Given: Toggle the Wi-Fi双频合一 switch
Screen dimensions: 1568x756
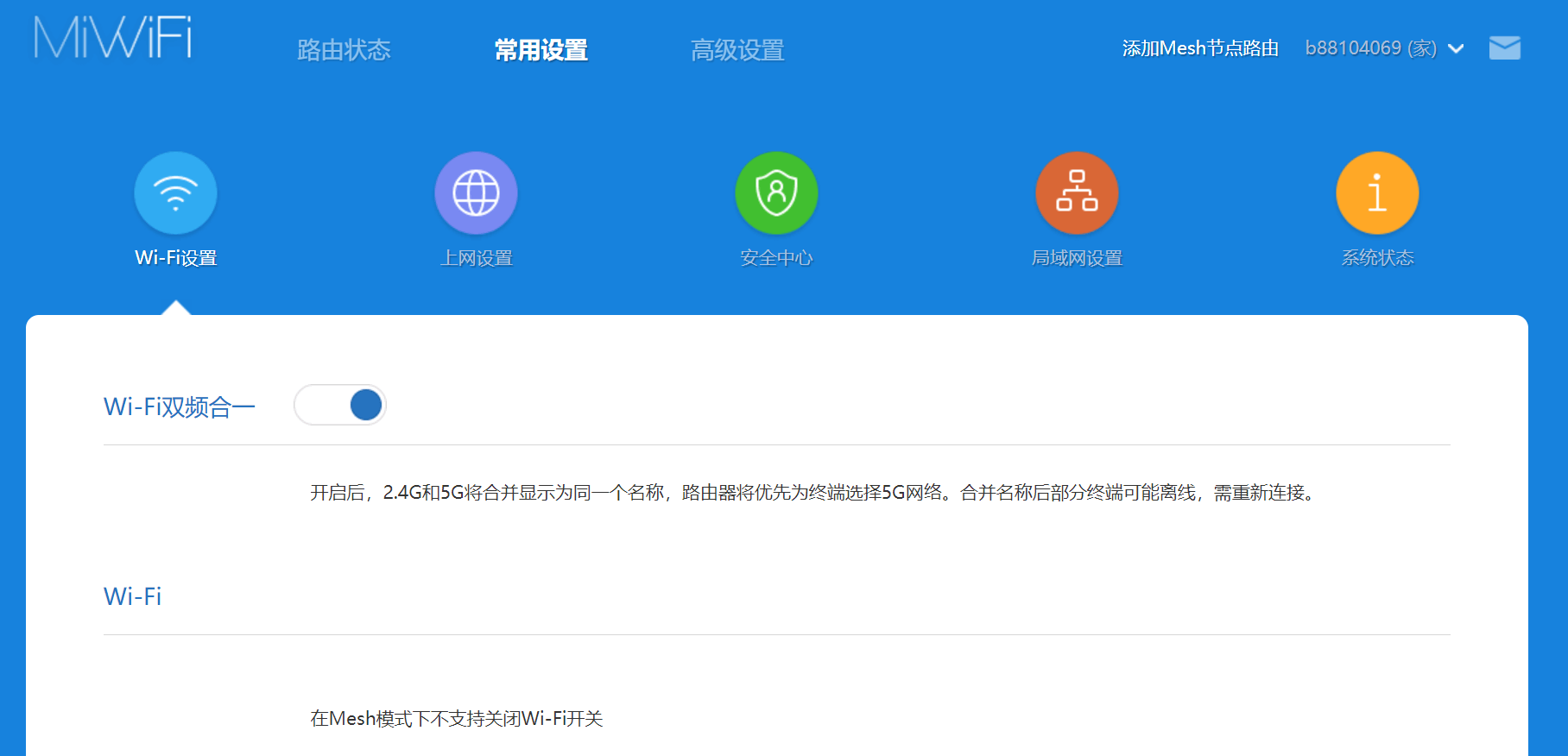Looking at the screenshot, I should point(340,405).
